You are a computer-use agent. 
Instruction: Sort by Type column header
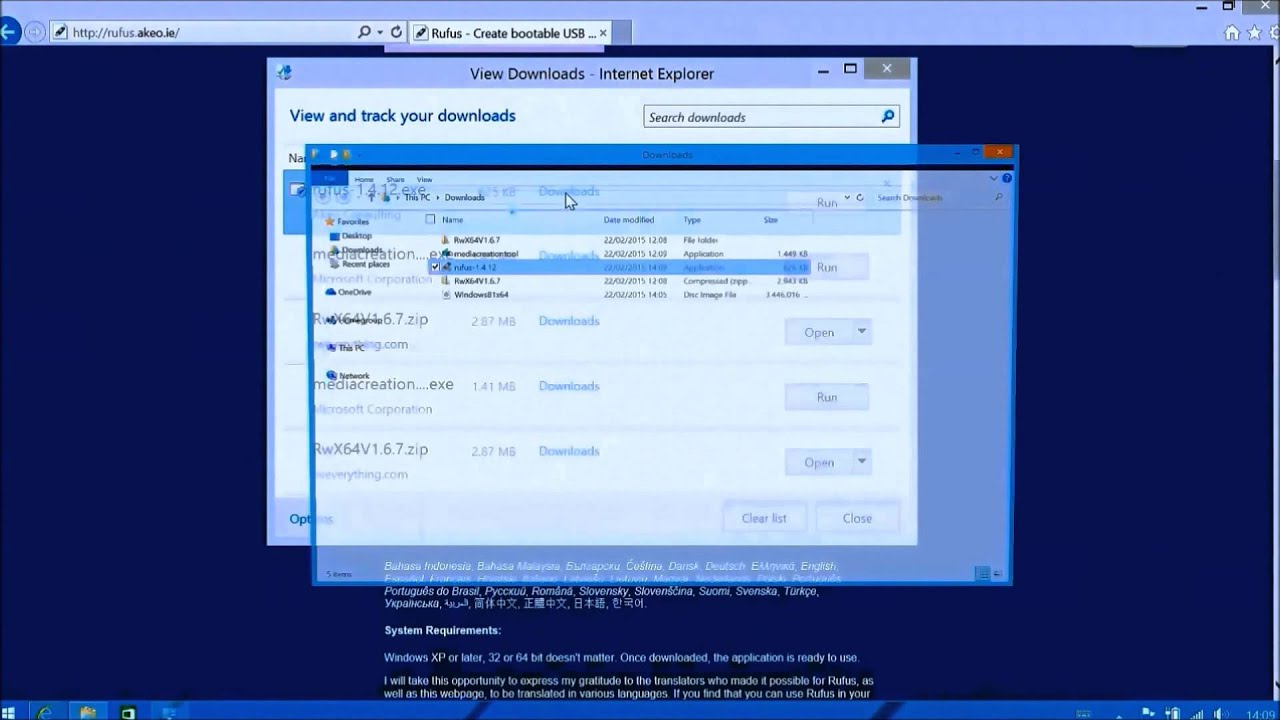click(692, 220)
